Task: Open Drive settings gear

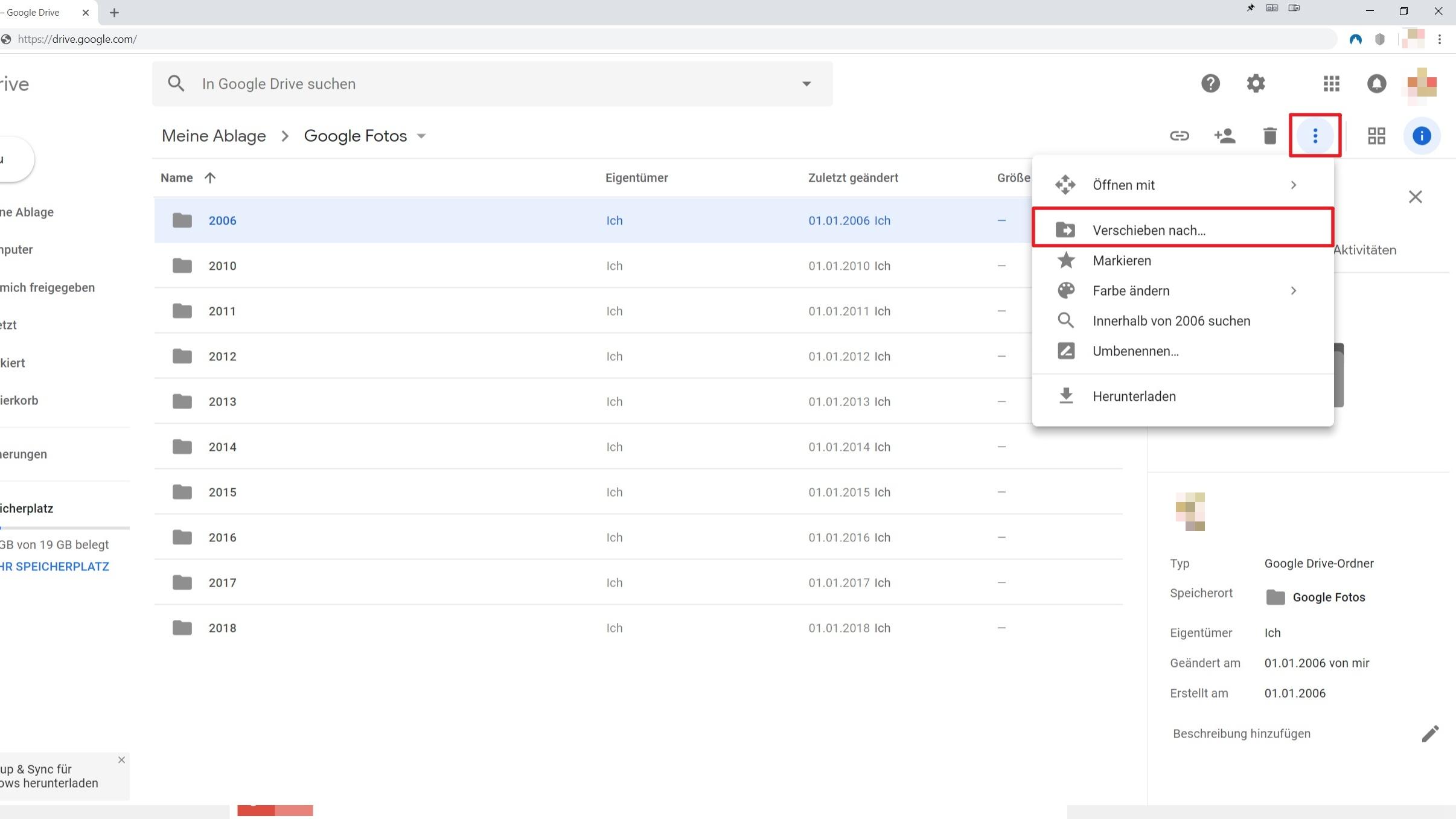Action: (x=1256, y=84)
